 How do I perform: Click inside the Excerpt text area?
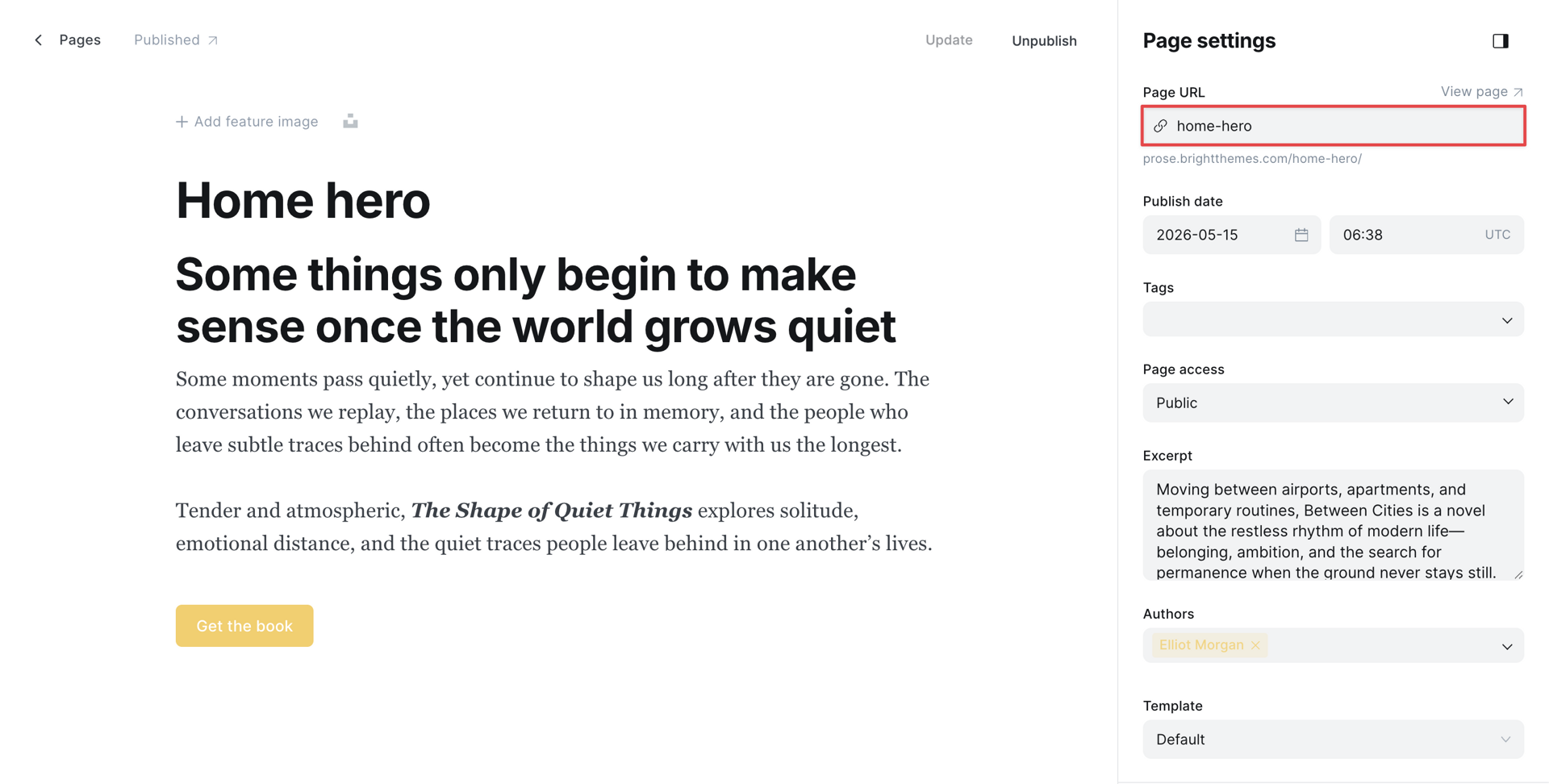click(1333, 525)
